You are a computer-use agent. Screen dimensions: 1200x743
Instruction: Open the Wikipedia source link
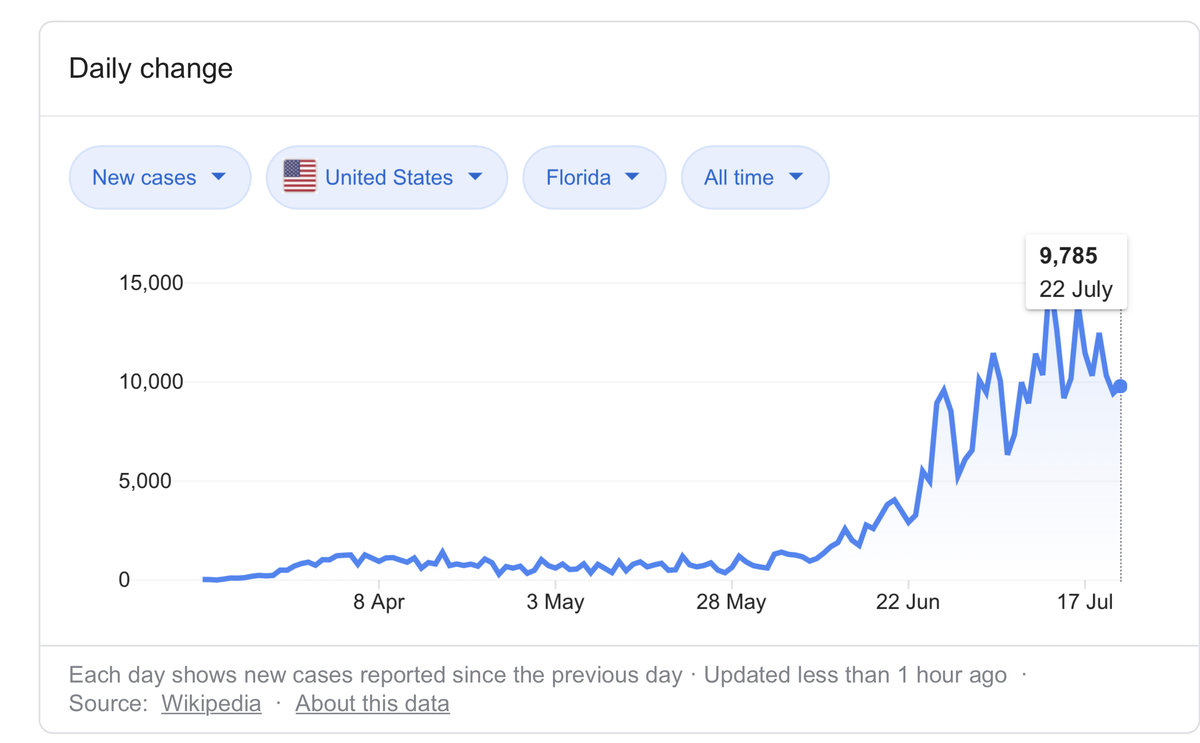pos(211,703)
